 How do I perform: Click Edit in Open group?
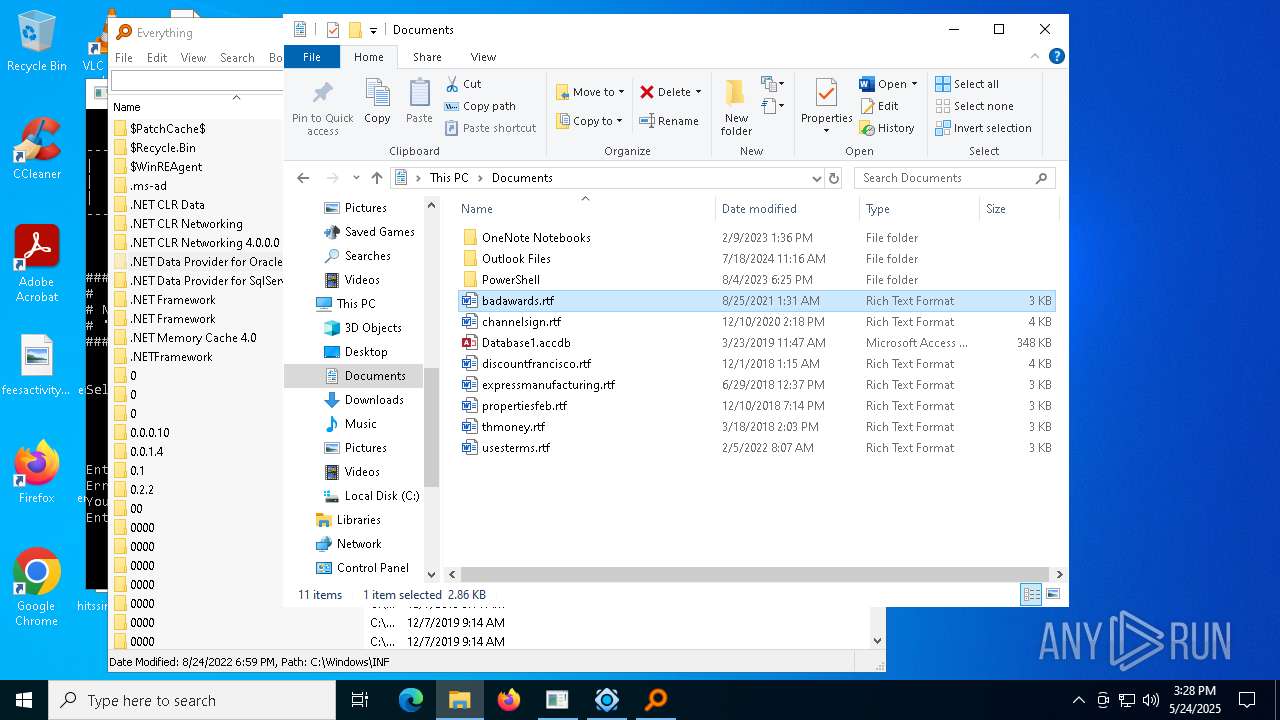(878, 106)
